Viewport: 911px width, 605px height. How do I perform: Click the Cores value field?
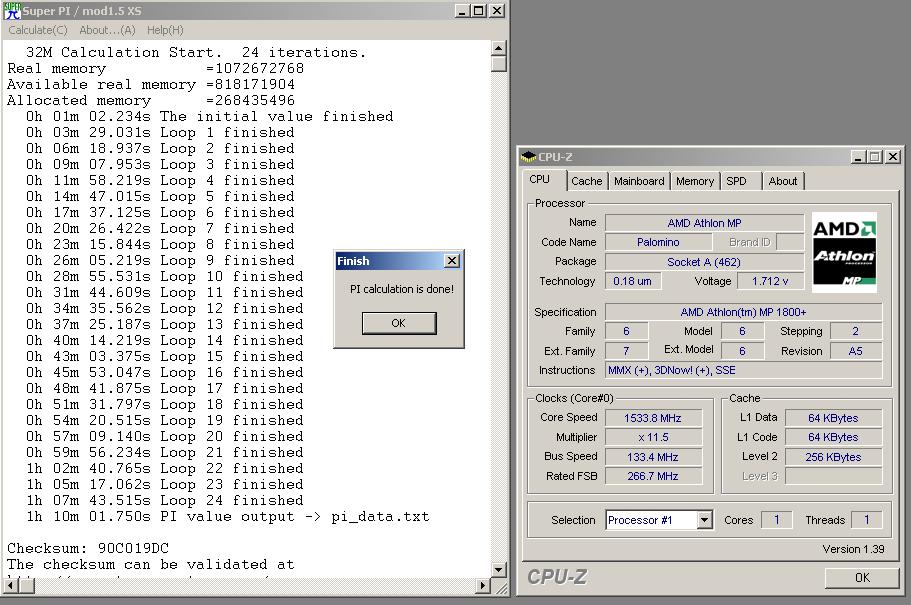click(x=776, y=520)
